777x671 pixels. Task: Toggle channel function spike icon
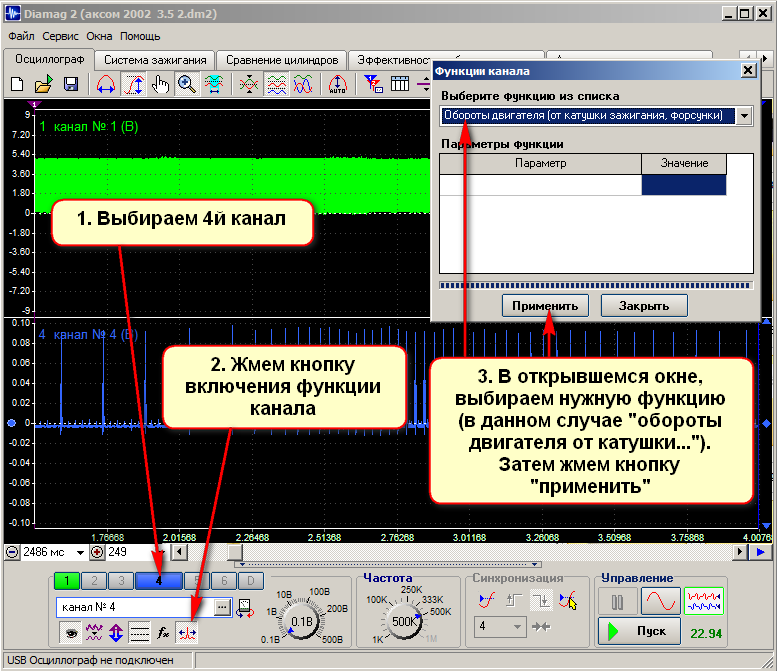pos(187,633)
